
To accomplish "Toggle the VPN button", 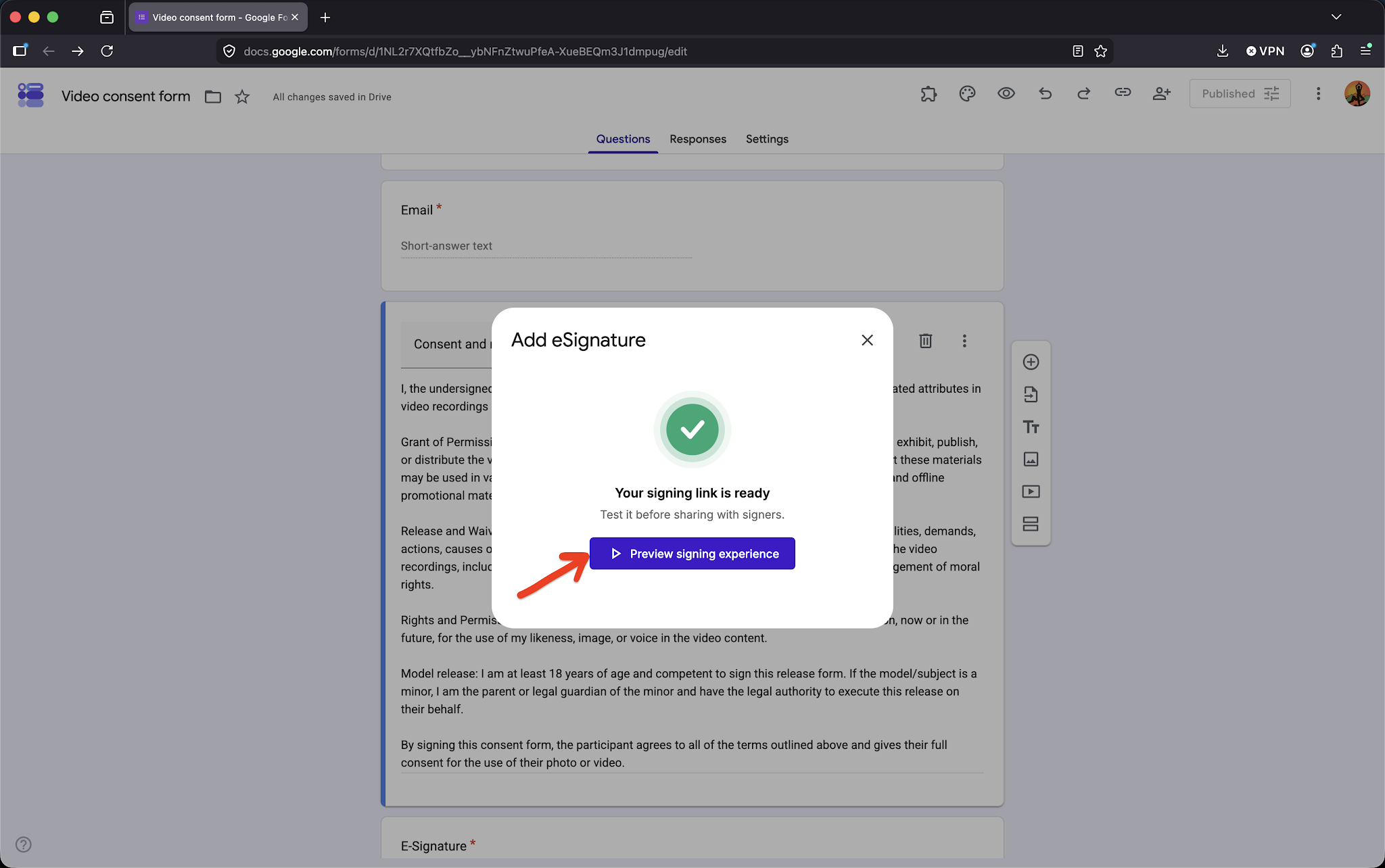I will coord(1265,51).
